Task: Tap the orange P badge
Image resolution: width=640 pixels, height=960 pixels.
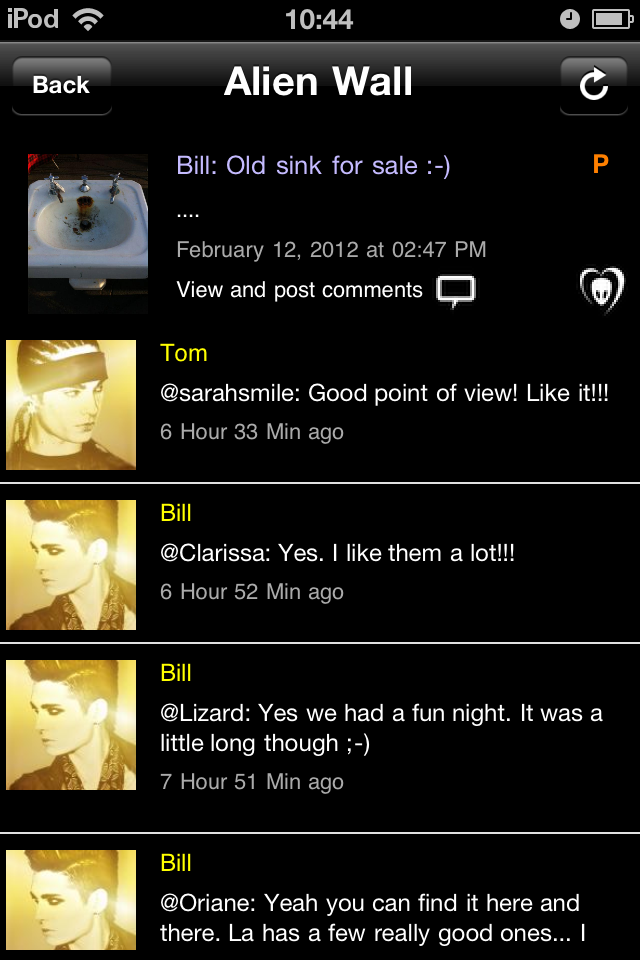Action: click(600, 164)
